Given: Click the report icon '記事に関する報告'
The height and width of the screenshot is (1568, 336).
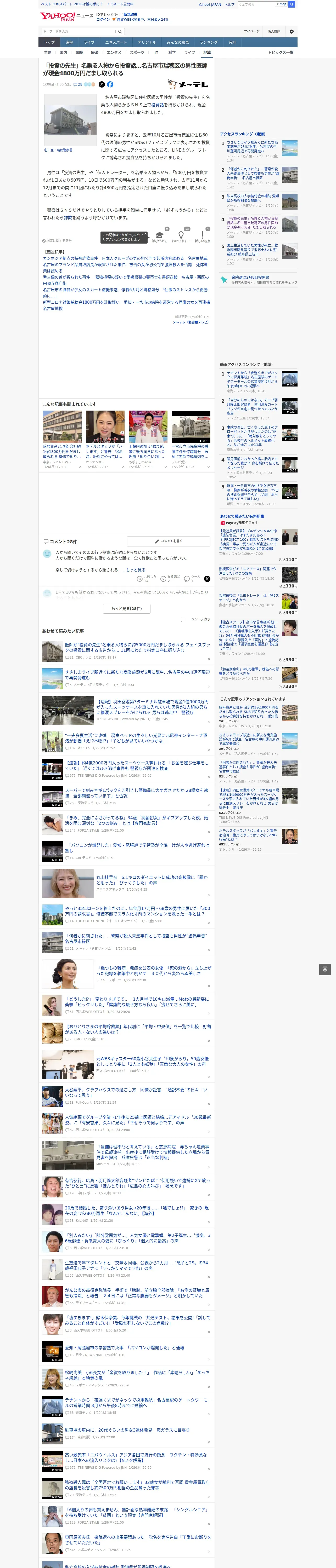Looking at the screenshot, I should pos(57,240).
